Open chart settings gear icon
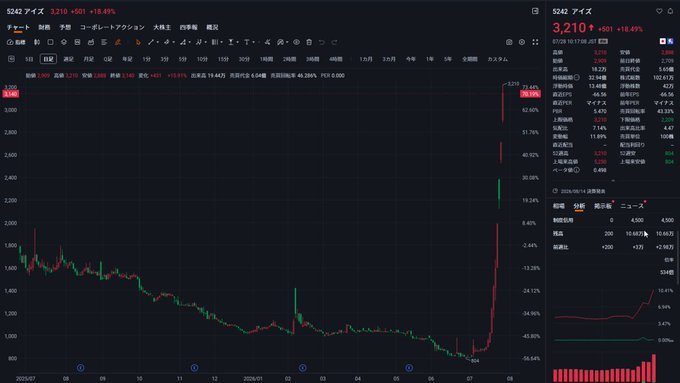680x383 pixels. pos(522,42)
